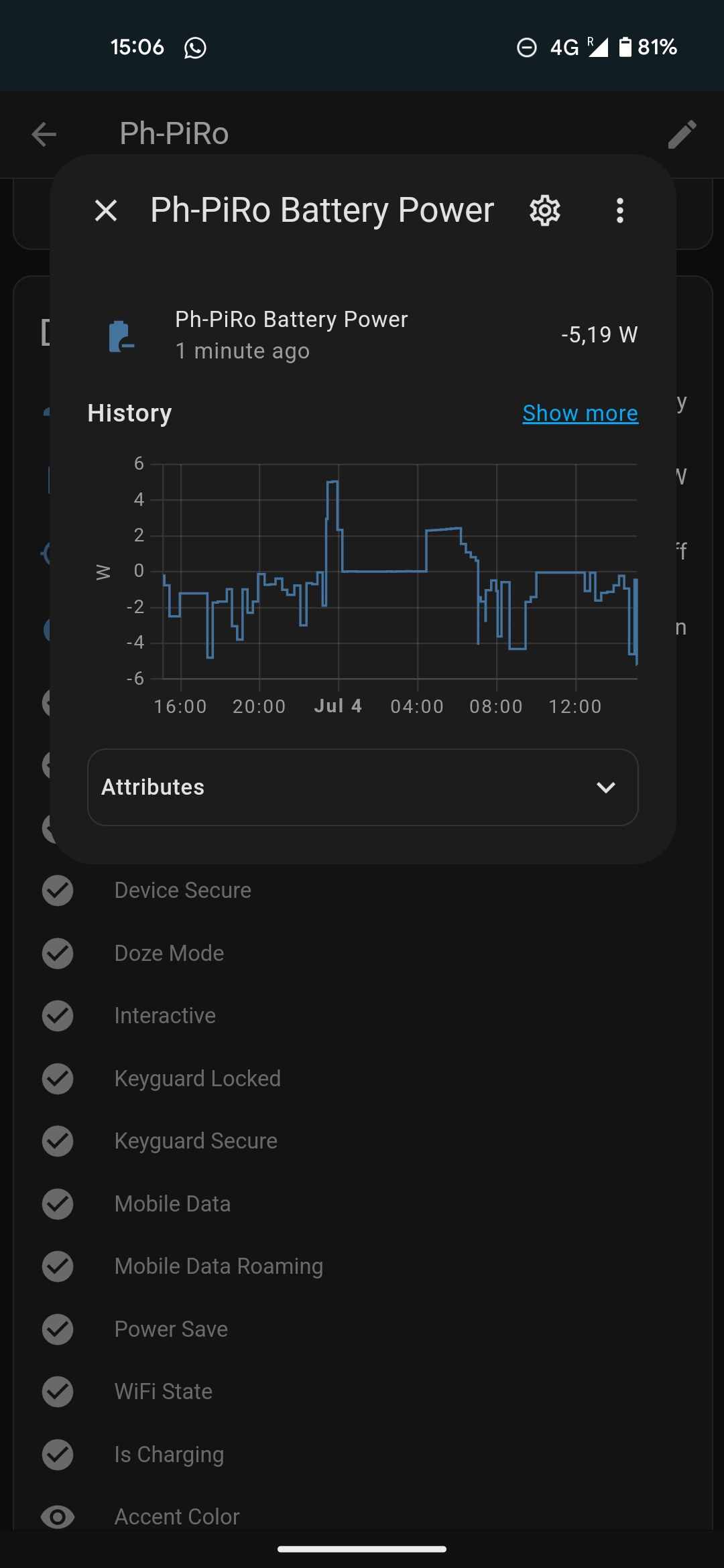The width and height of the screenshot is (724, 1568).
Task: Open the Is Charging sensor row
Action: pyautogui.click(x=169, y=1454)
